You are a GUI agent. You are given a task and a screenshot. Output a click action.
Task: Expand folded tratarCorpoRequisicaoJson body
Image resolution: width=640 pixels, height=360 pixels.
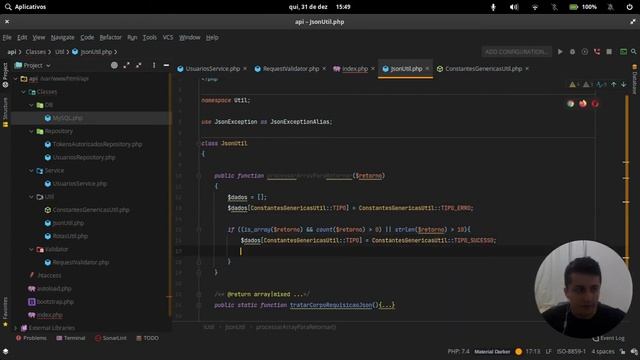click(387, 305)
